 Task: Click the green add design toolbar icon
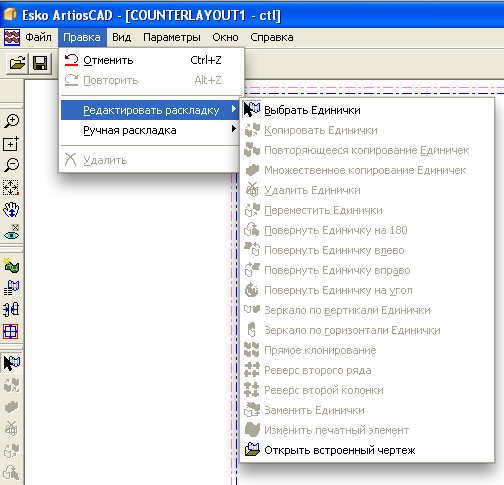11,266
